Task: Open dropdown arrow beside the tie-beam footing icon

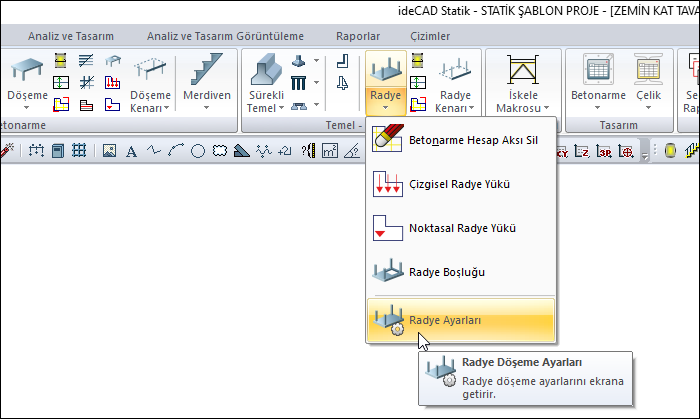Action: coord(316,105)
